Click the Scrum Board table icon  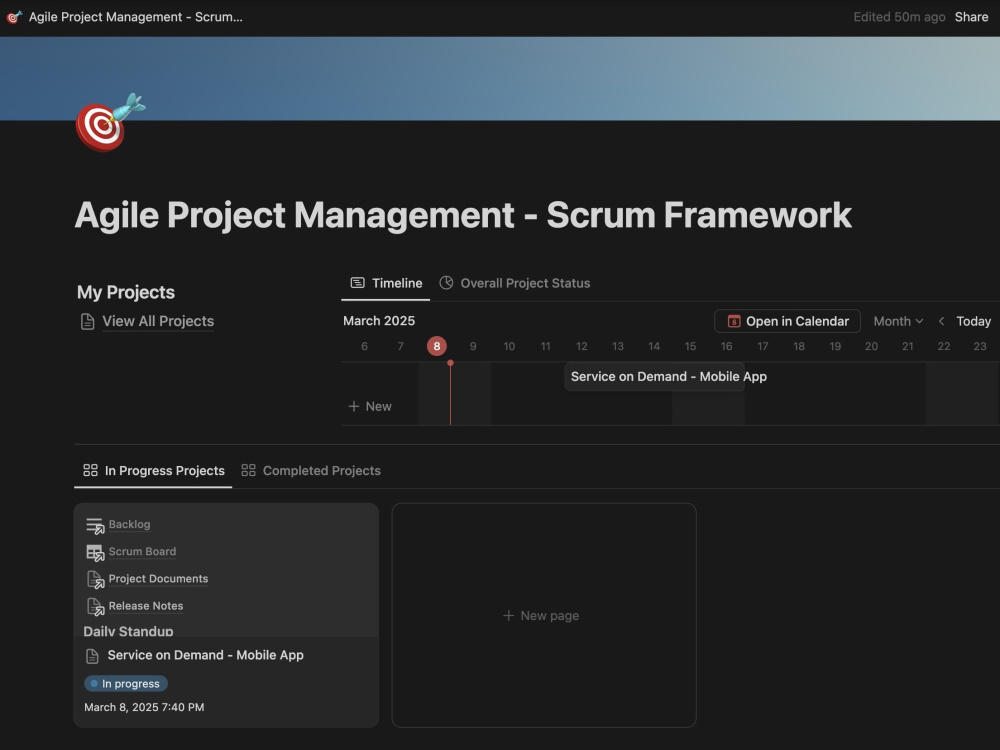pyautogui.click(x=95, y=552)
